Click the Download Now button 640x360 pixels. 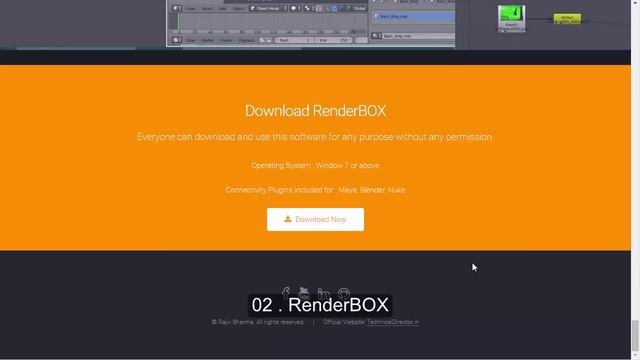pos(315,220)
